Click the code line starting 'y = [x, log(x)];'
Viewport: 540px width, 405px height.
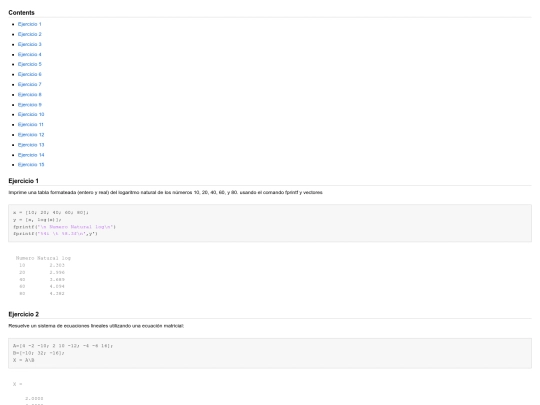click(x=37, y=220)
